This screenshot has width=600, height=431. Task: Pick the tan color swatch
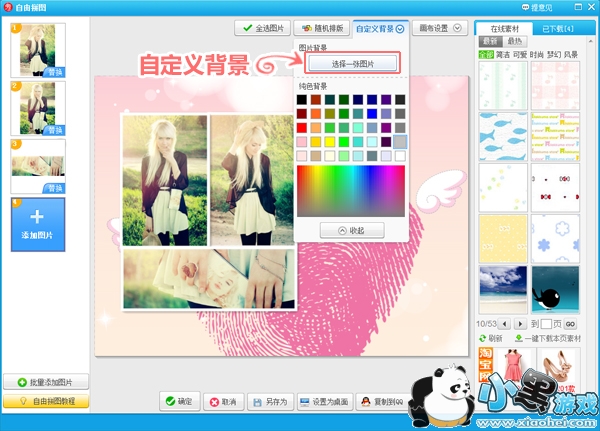tap(316, 156)
